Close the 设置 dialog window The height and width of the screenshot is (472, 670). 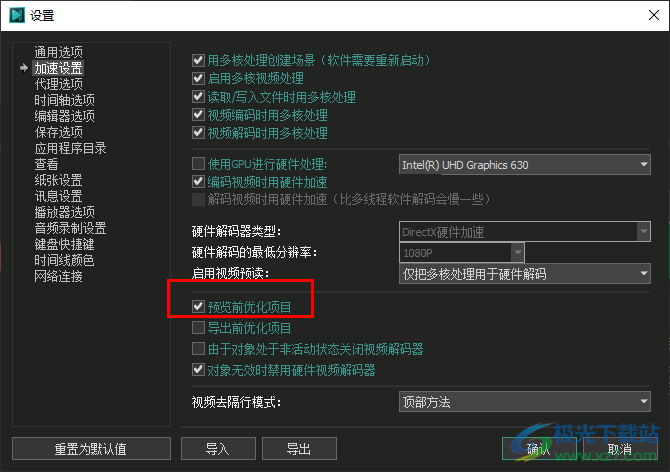click(653, 15)
